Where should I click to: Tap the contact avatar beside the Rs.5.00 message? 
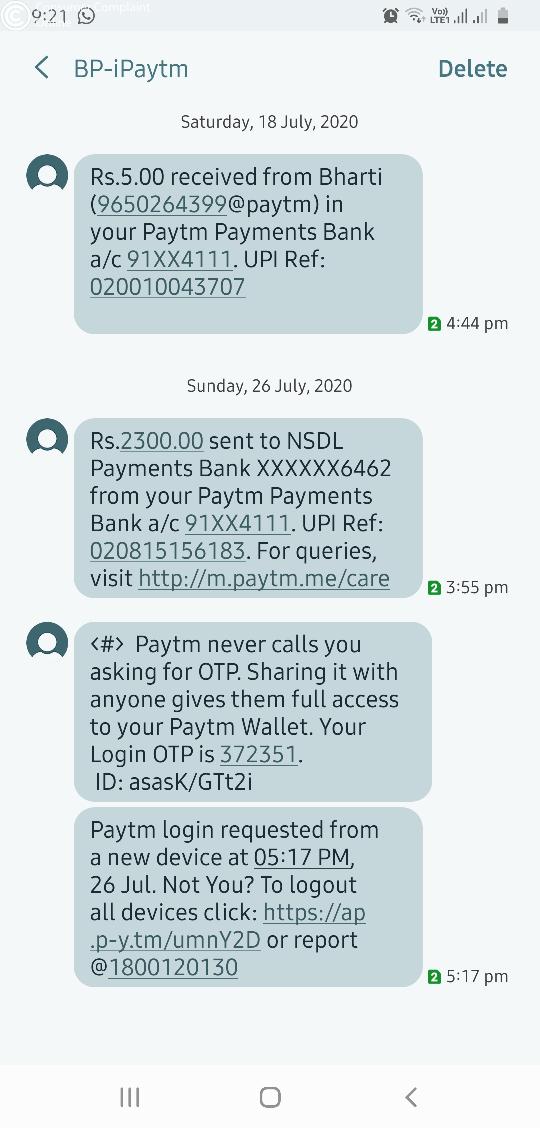[47, 175]
